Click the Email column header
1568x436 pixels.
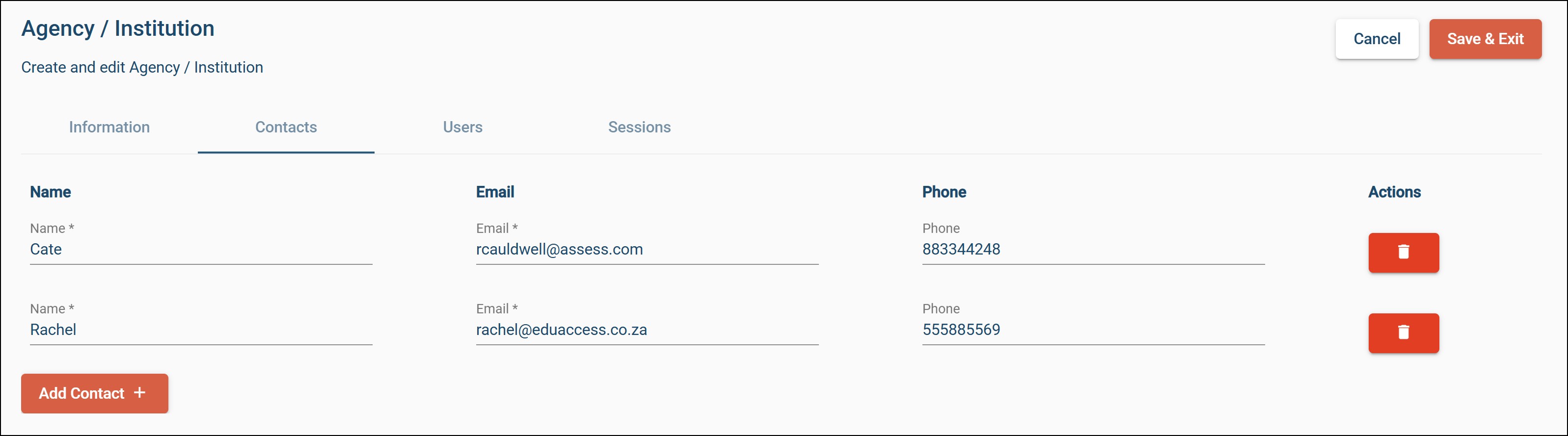click(495, 192)
